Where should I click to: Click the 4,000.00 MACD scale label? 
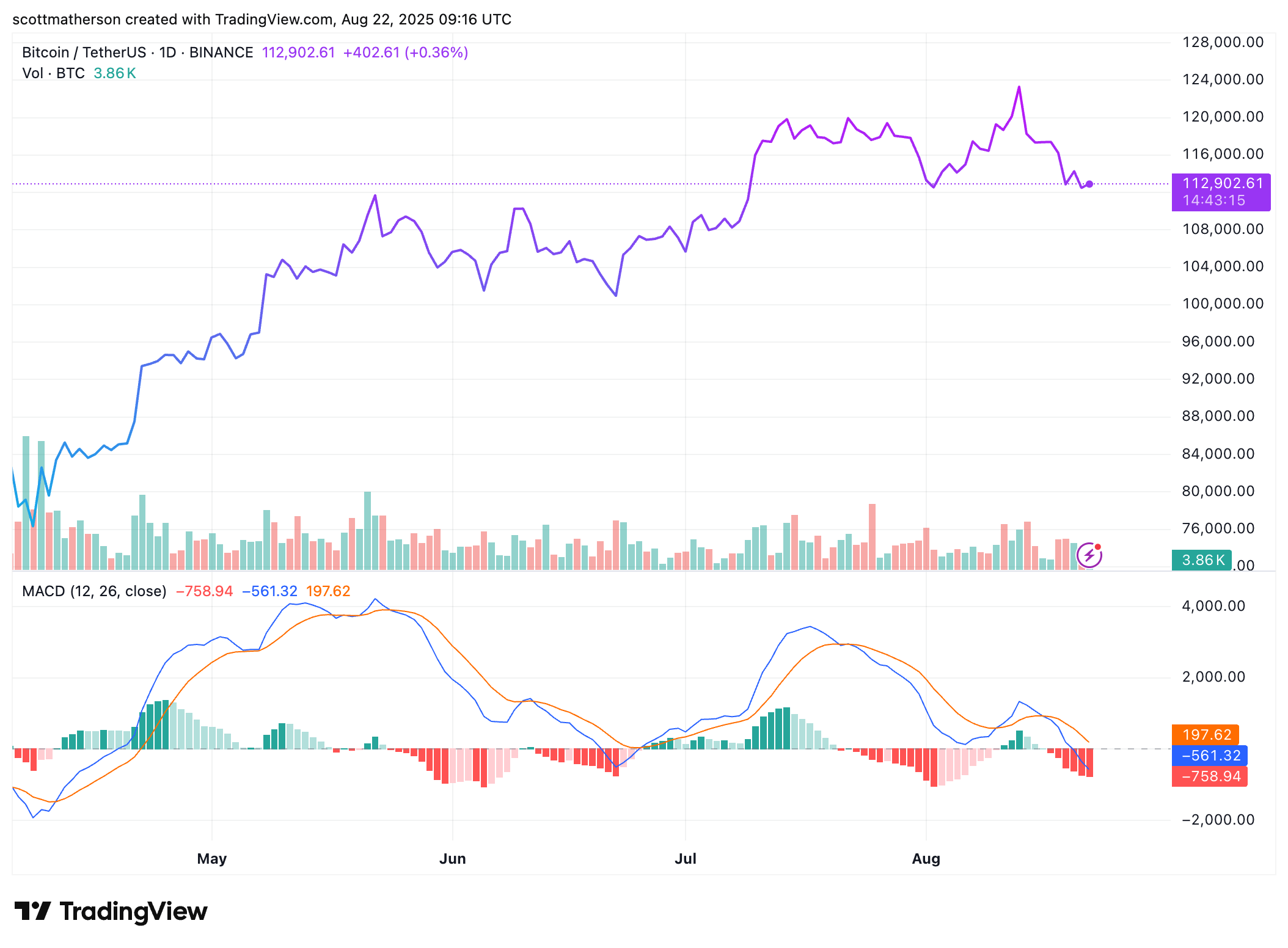click(x=1213, y=606)
